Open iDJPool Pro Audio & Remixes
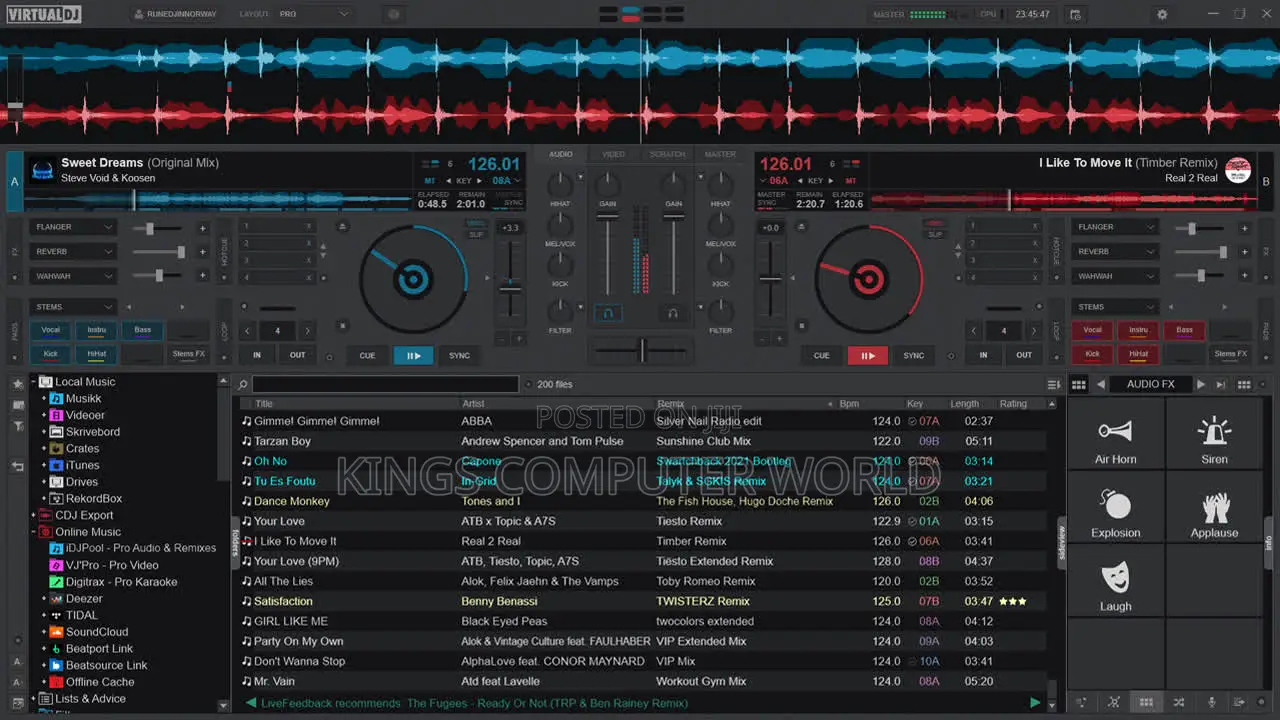 click(x=133, y=548)
